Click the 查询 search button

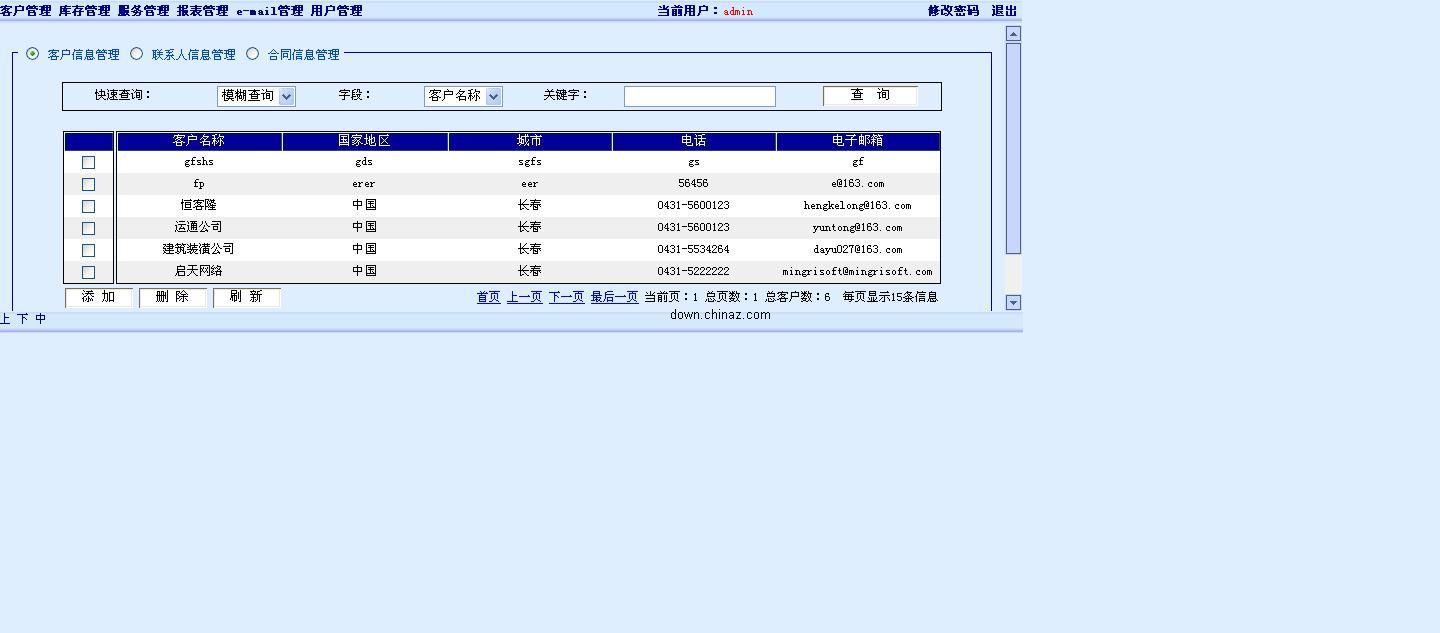pyautogui.click(x=870, y=95)
